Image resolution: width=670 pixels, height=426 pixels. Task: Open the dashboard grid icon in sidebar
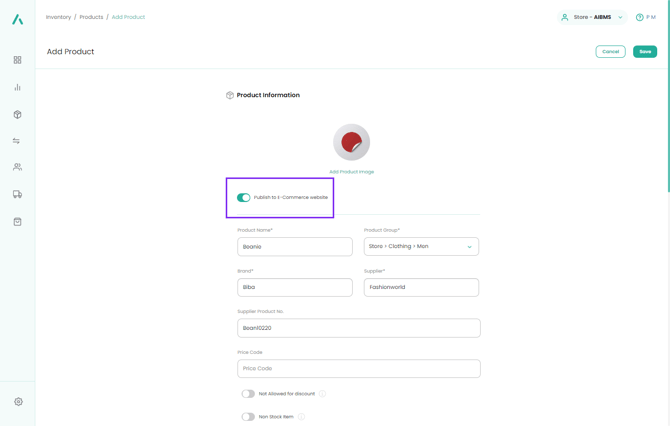[17, 60]
